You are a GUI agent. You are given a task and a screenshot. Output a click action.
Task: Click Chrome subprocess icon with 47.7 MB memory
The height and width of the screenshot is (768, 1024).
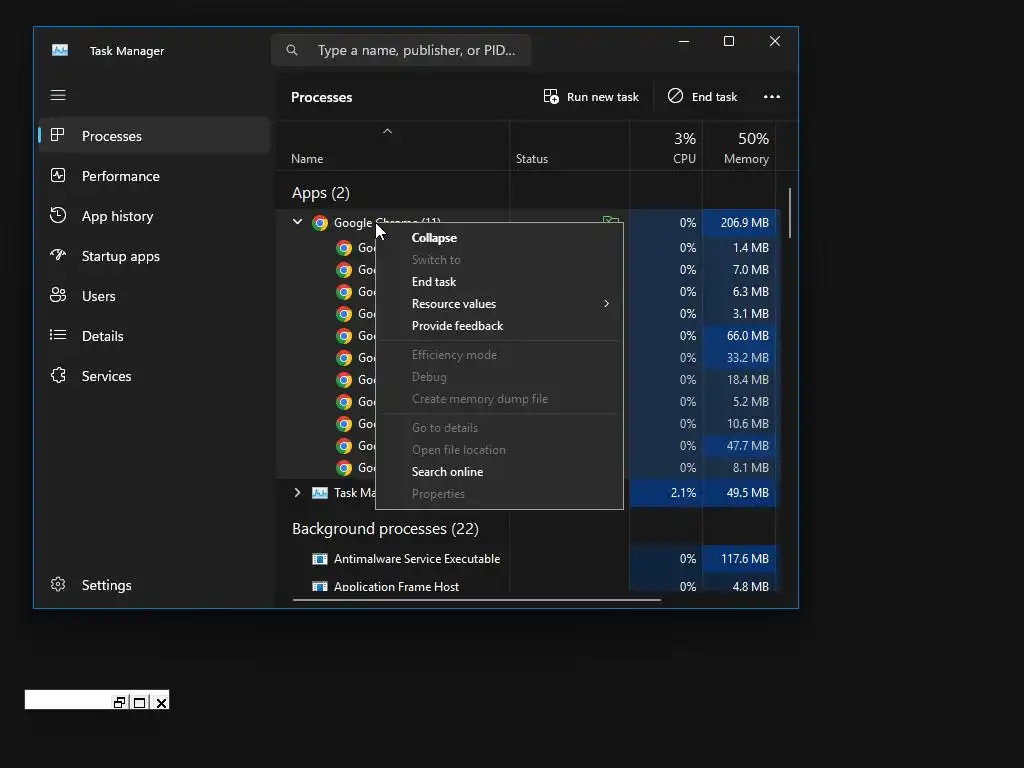click(344, 445)
